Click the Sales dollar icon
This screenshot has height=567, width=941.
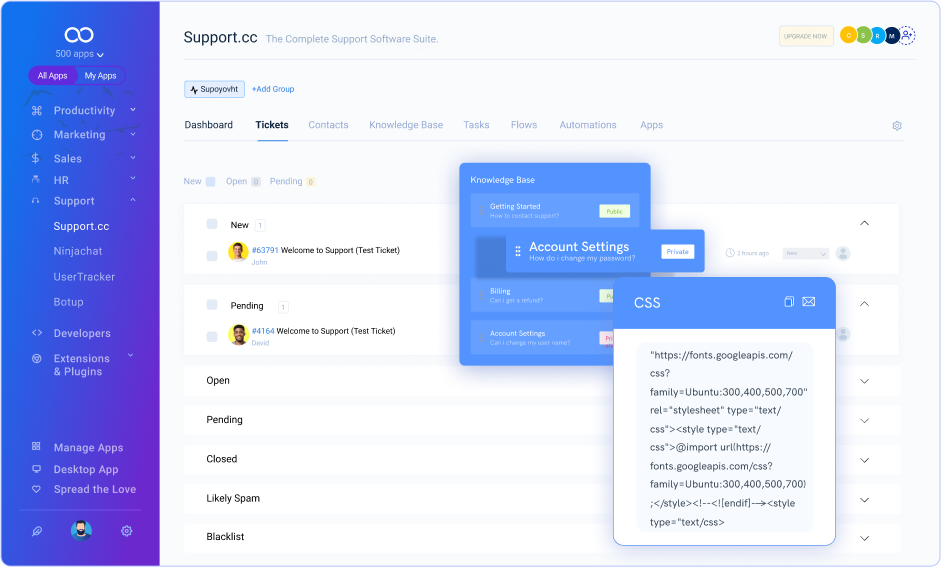click(x=36, y=158)
